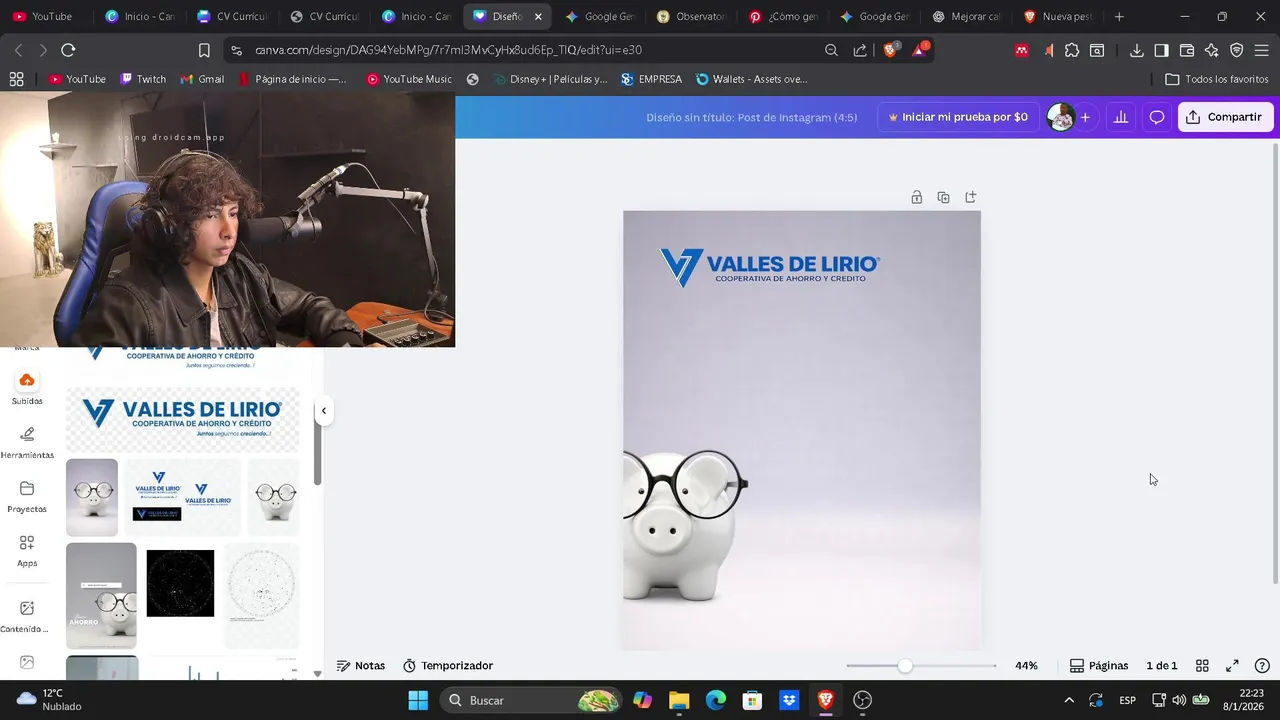Screen dimensions: 1280x720
Task: Switch to the Observator browser tab
Action: (x=692, y=16)
